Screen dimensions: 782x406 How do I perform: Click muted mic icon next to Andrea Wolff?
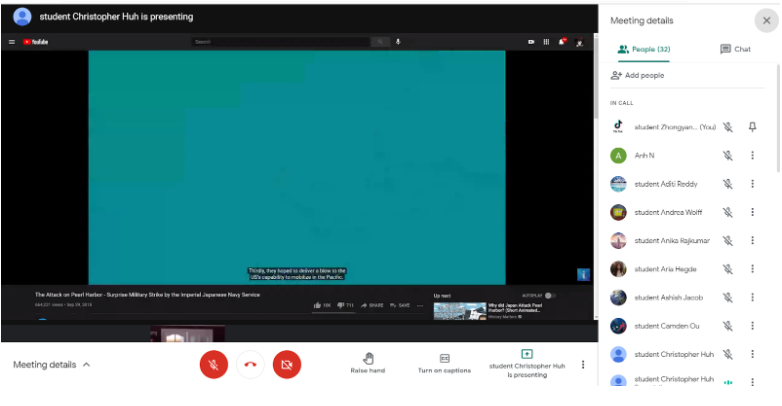click(728, 212)
